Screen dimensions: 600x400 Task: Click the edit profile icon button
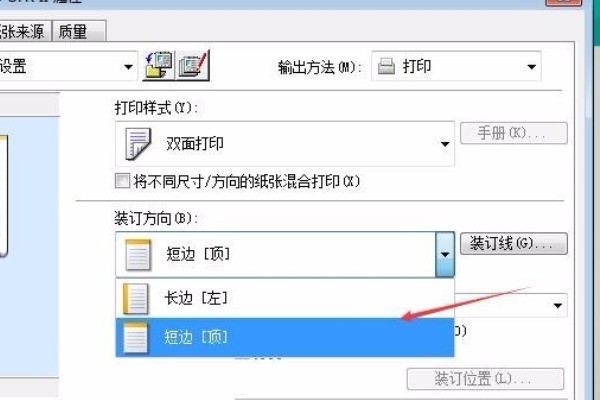(x=192, y=66)
